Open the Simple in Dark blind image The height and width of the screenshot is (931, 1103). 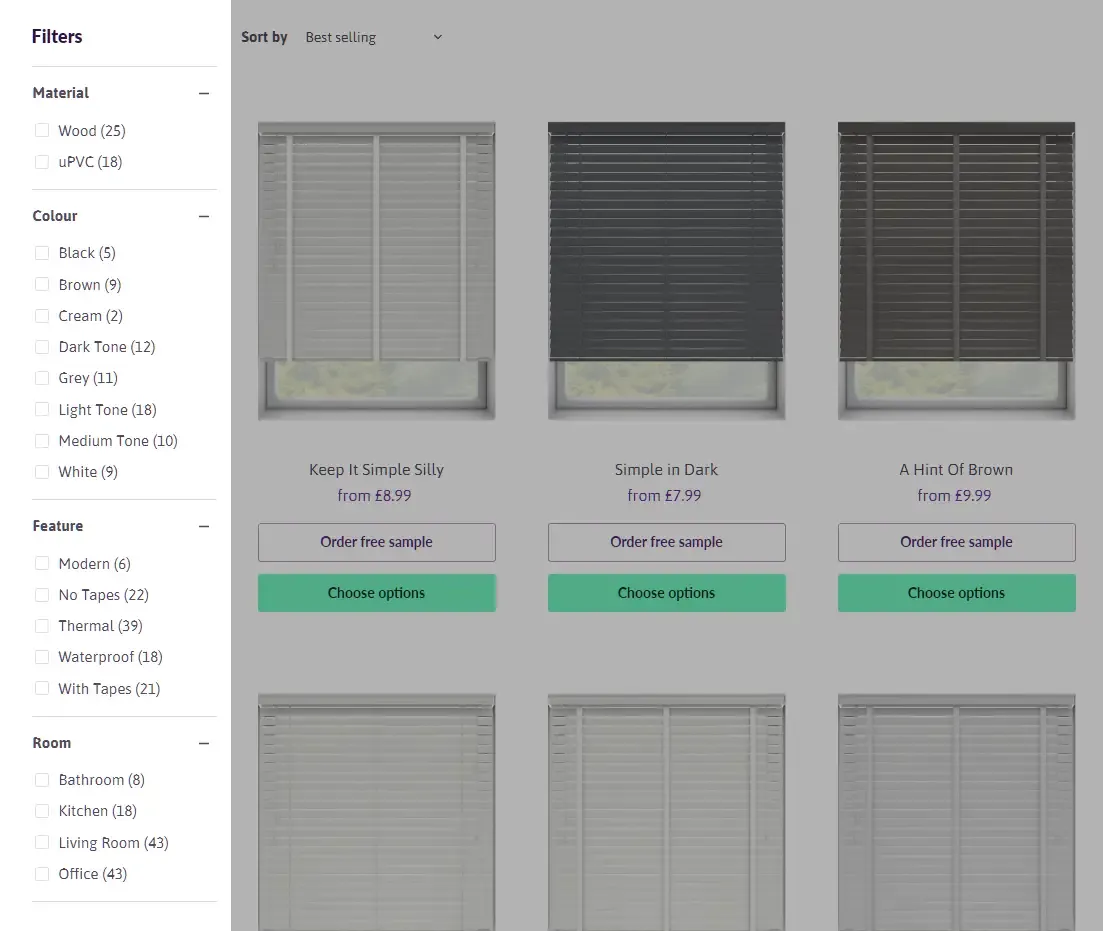[666, 271]
